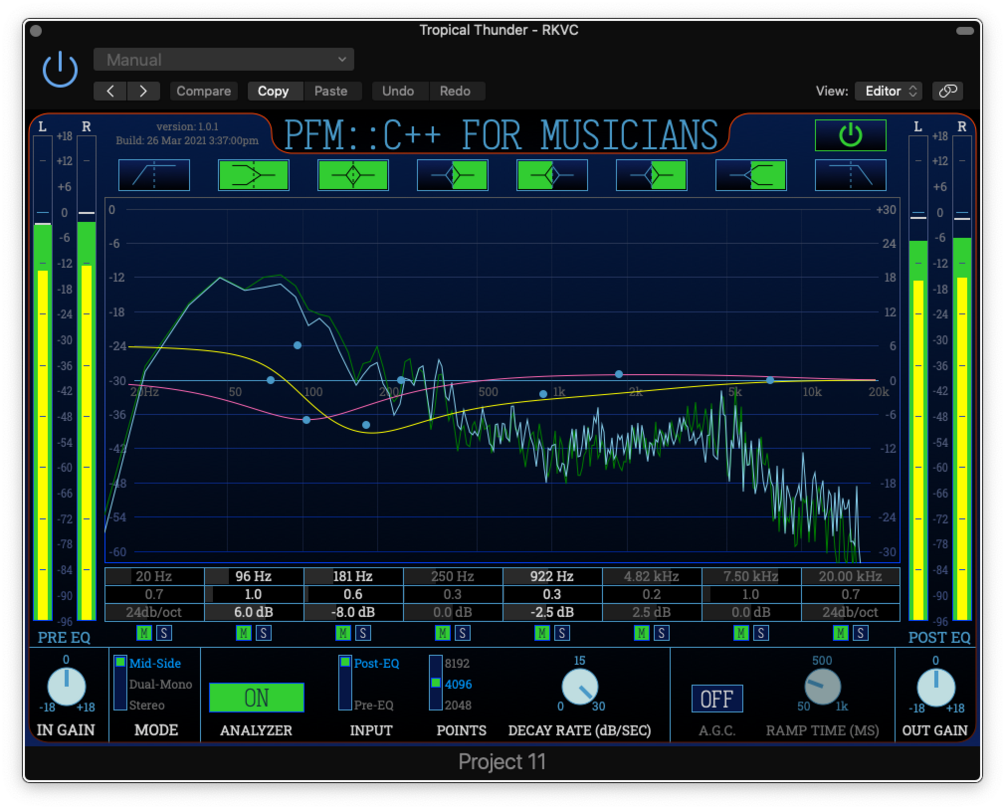Toggle M button under 4.82 kHz band
Viewport: 1005px width, 809px height.
click(x=642, y=633)
